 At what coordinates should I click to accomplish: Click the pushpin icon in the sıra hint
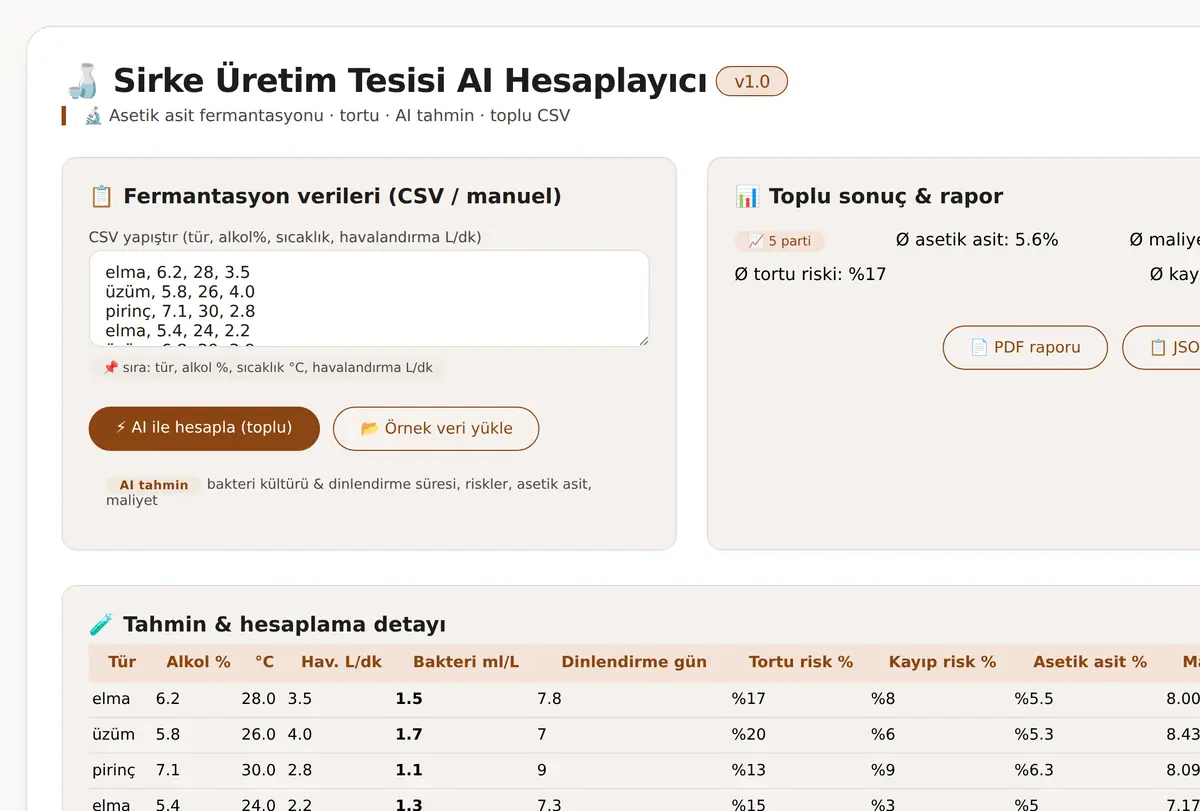[110, 368]
